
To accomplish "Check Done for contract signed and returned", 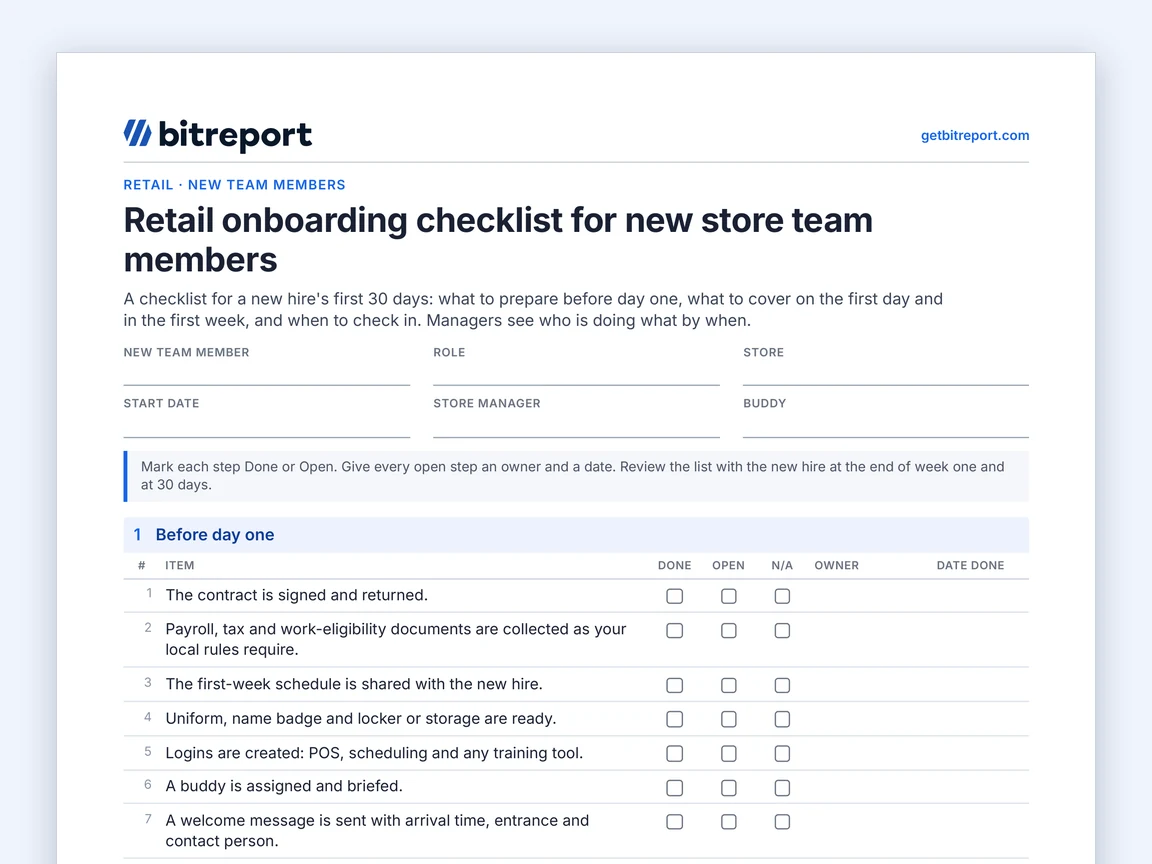I will click(x=674, y=596).
